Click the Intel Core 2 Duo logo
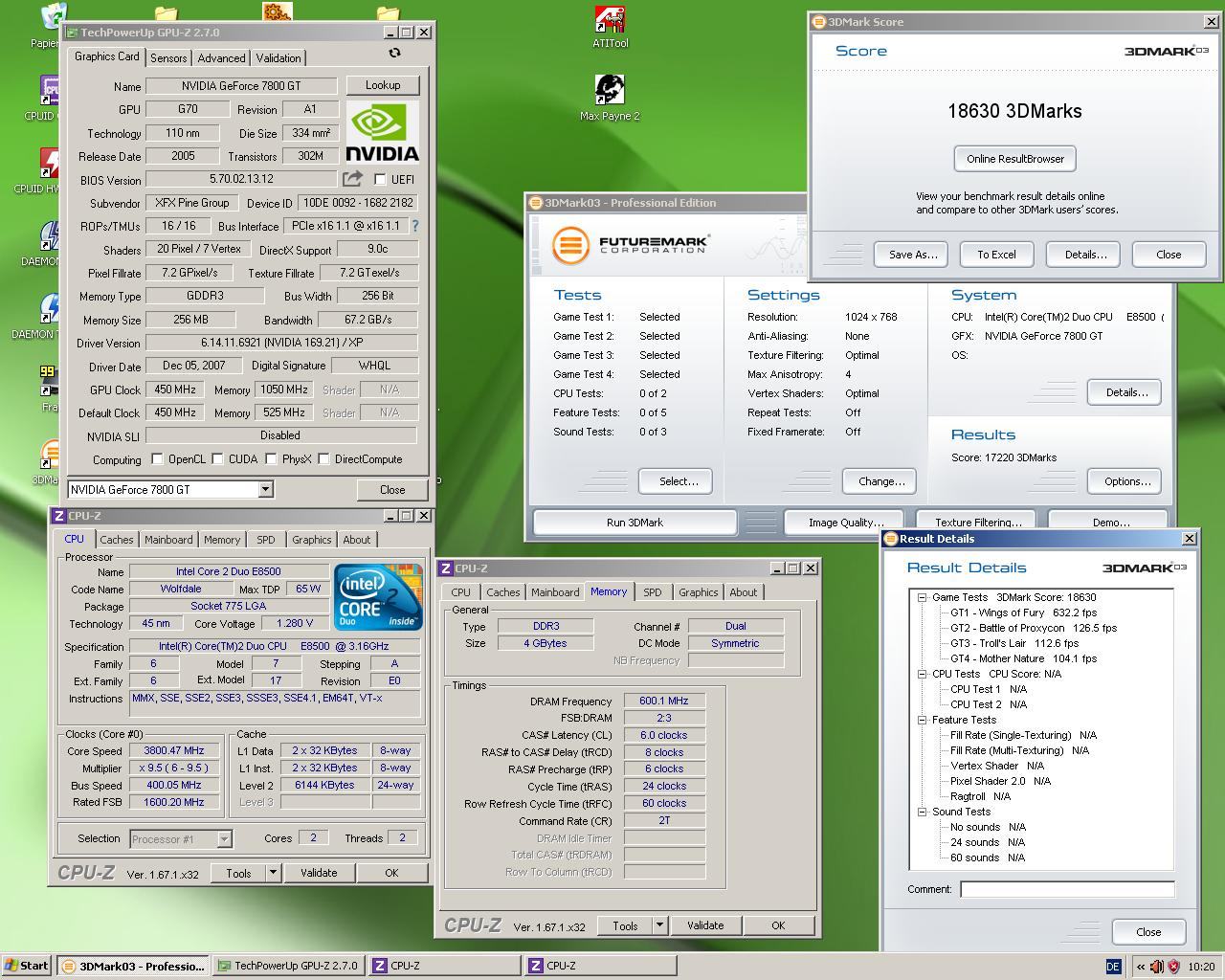The height and width of the screenshot is (980, 1225). coord(378,596)
